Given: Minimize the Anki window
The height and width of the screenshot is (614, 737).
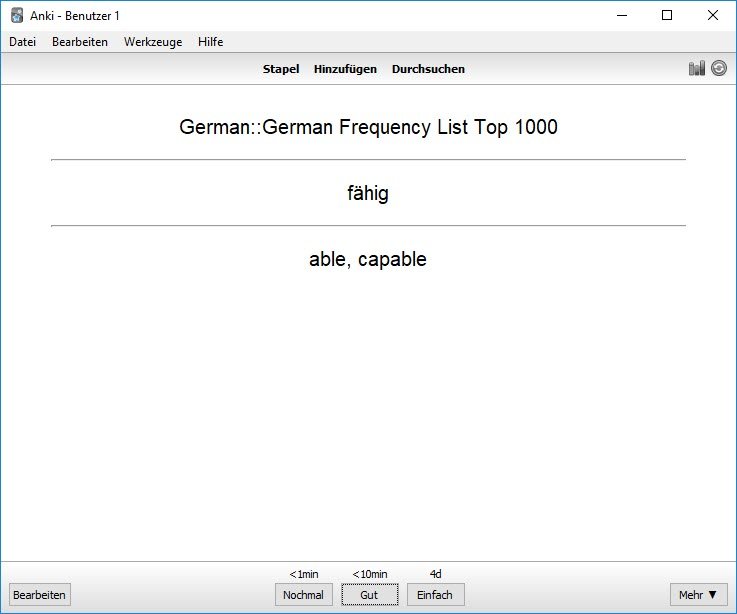Looking at the screenshot, I should click(622, 16).
